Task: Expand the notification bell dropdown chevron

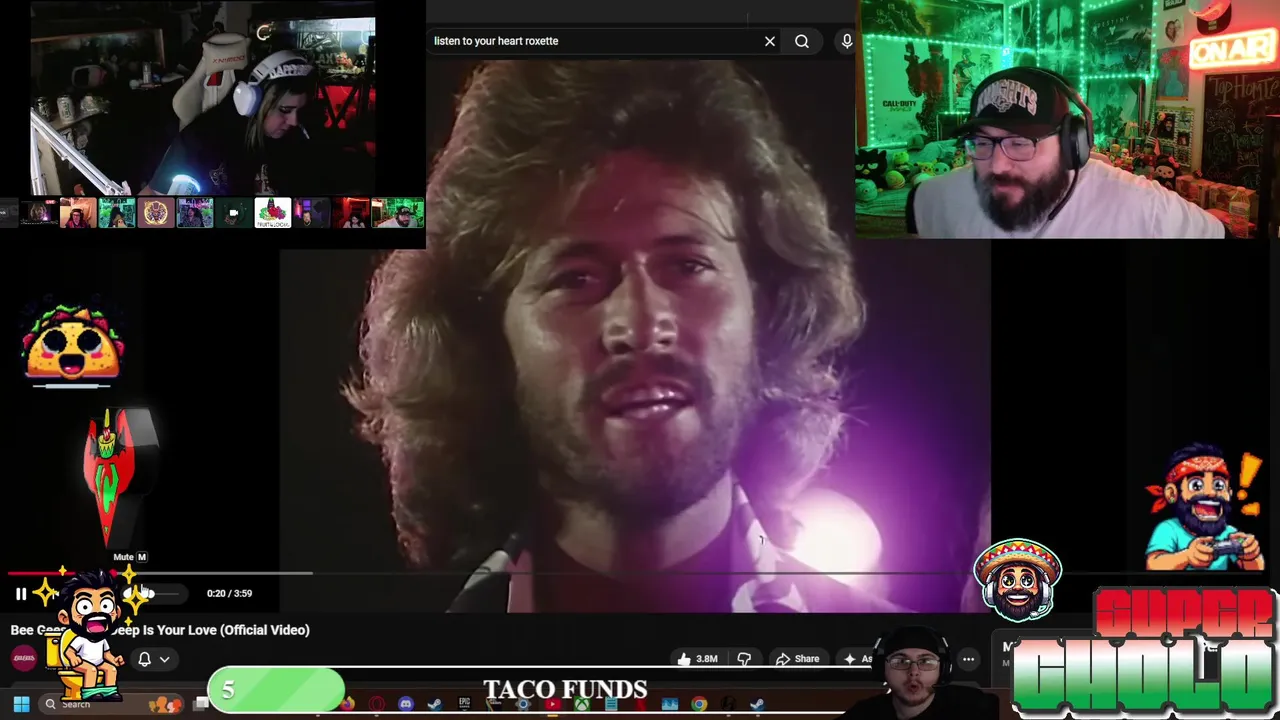Action: 164,659
